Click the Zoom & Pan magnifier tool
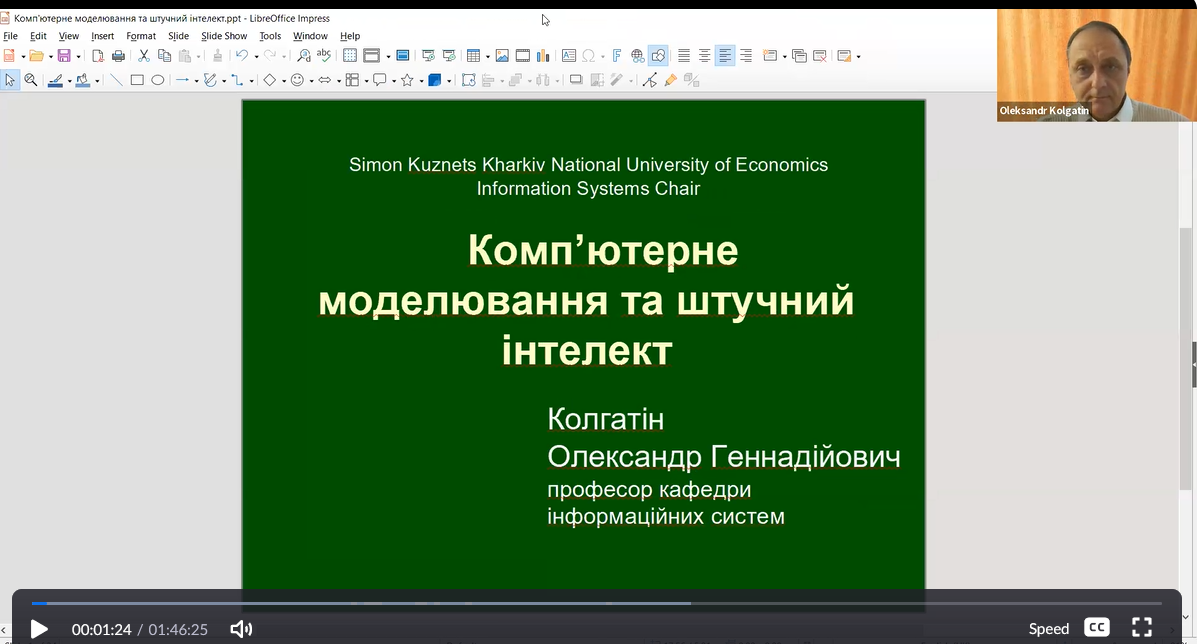 (x=31, y=80)
